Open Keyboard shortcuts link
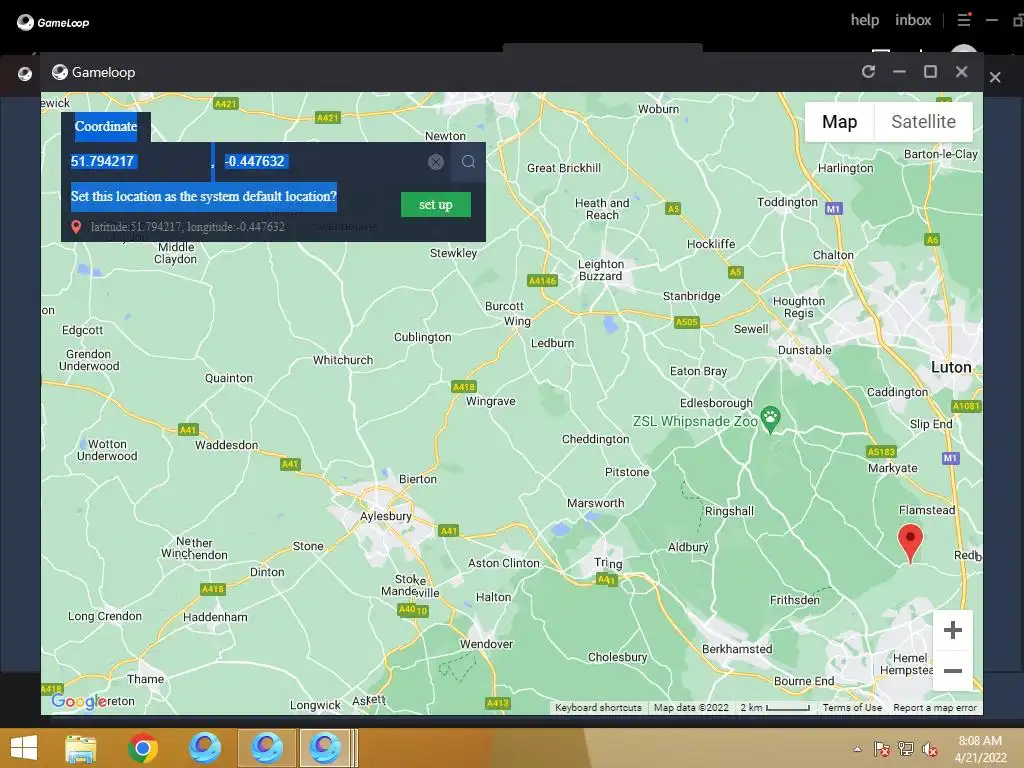The width and height of the screenshot is (1024, 768). (598, 707)
